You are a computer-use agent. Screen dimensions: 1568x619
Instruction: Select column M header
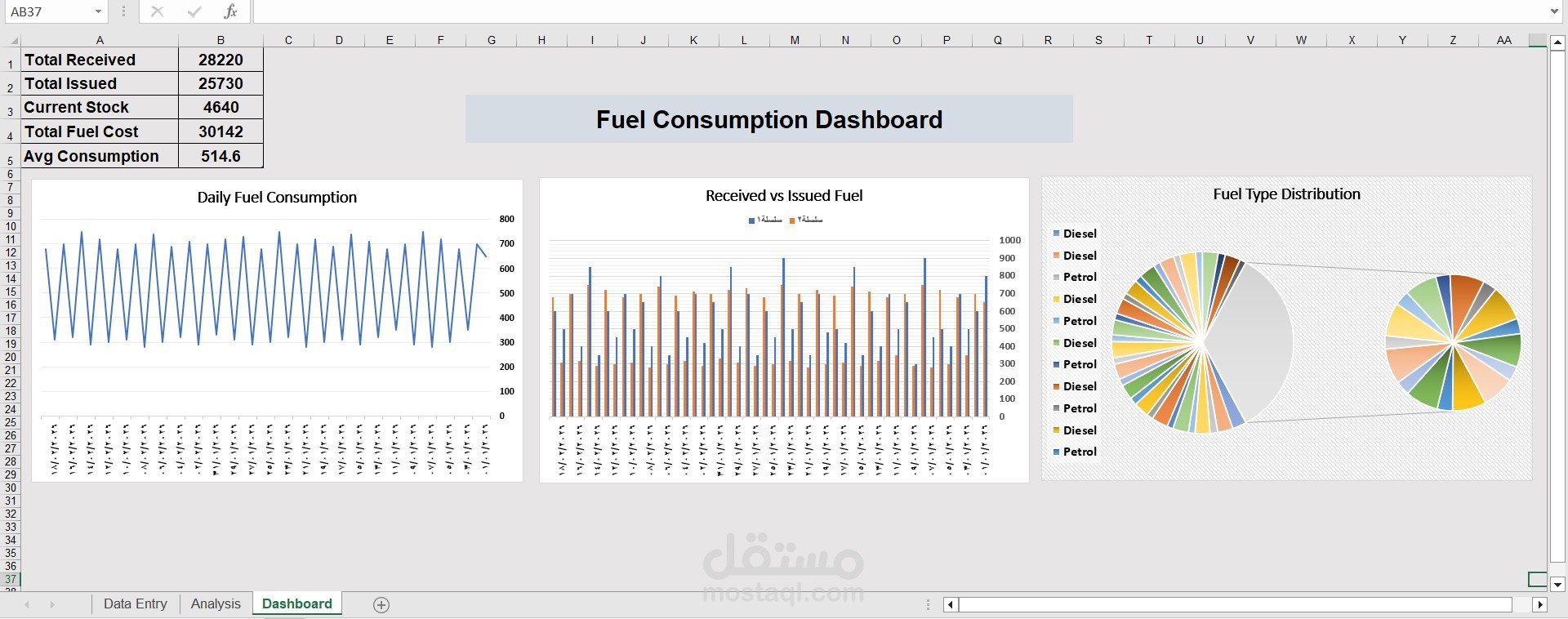tap(795, 40)
